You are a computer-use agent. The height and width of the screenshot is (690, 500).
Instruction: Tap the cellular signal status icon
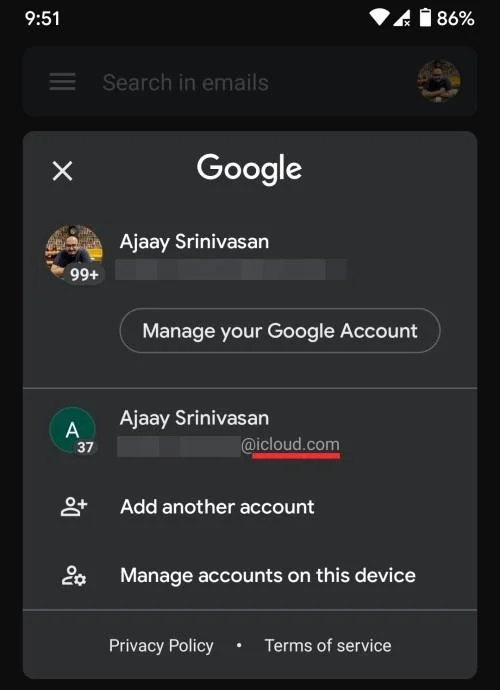[402, 18]
